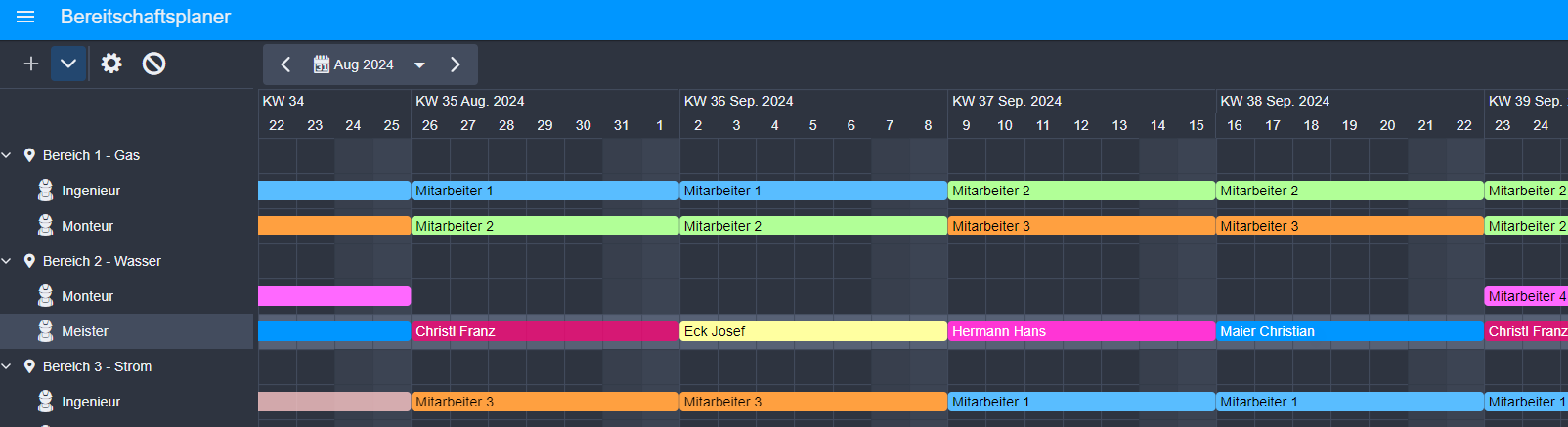Click location pin of Bereich 2 - Wasser
The width and height of the screenshot is (1568, 427).
click(x=29, y=261)
